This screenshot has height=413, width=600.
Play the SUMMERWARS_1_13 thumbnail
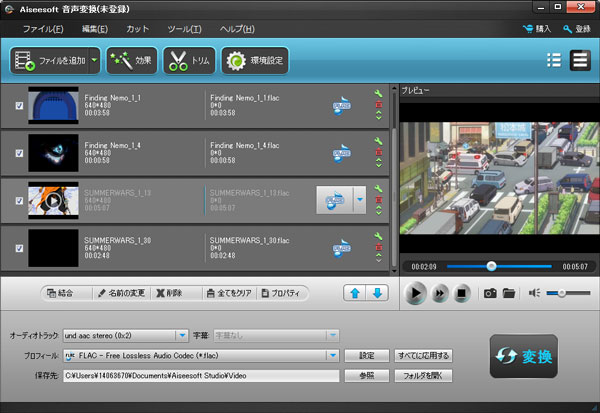pos(53,200)
